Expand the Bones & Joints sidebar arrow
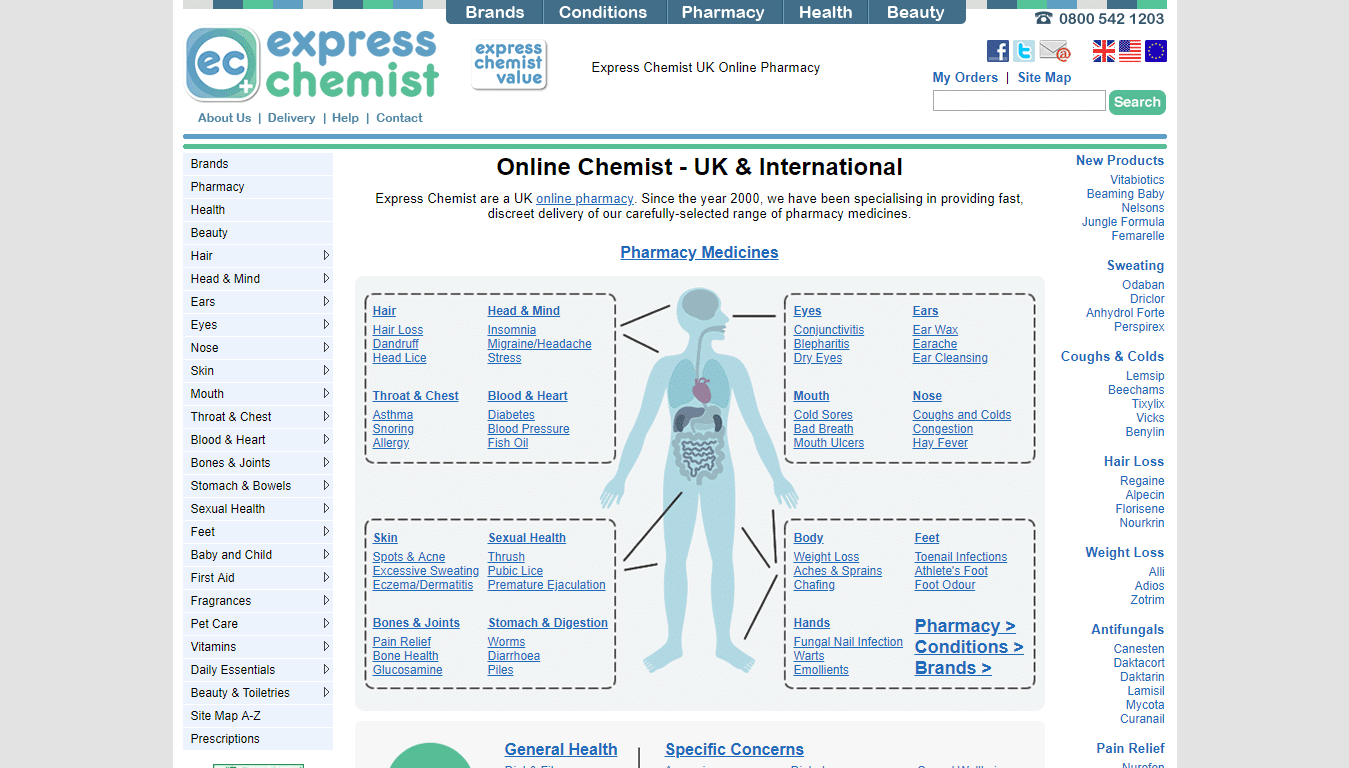 pyautogui.click(x=326, y=462)
